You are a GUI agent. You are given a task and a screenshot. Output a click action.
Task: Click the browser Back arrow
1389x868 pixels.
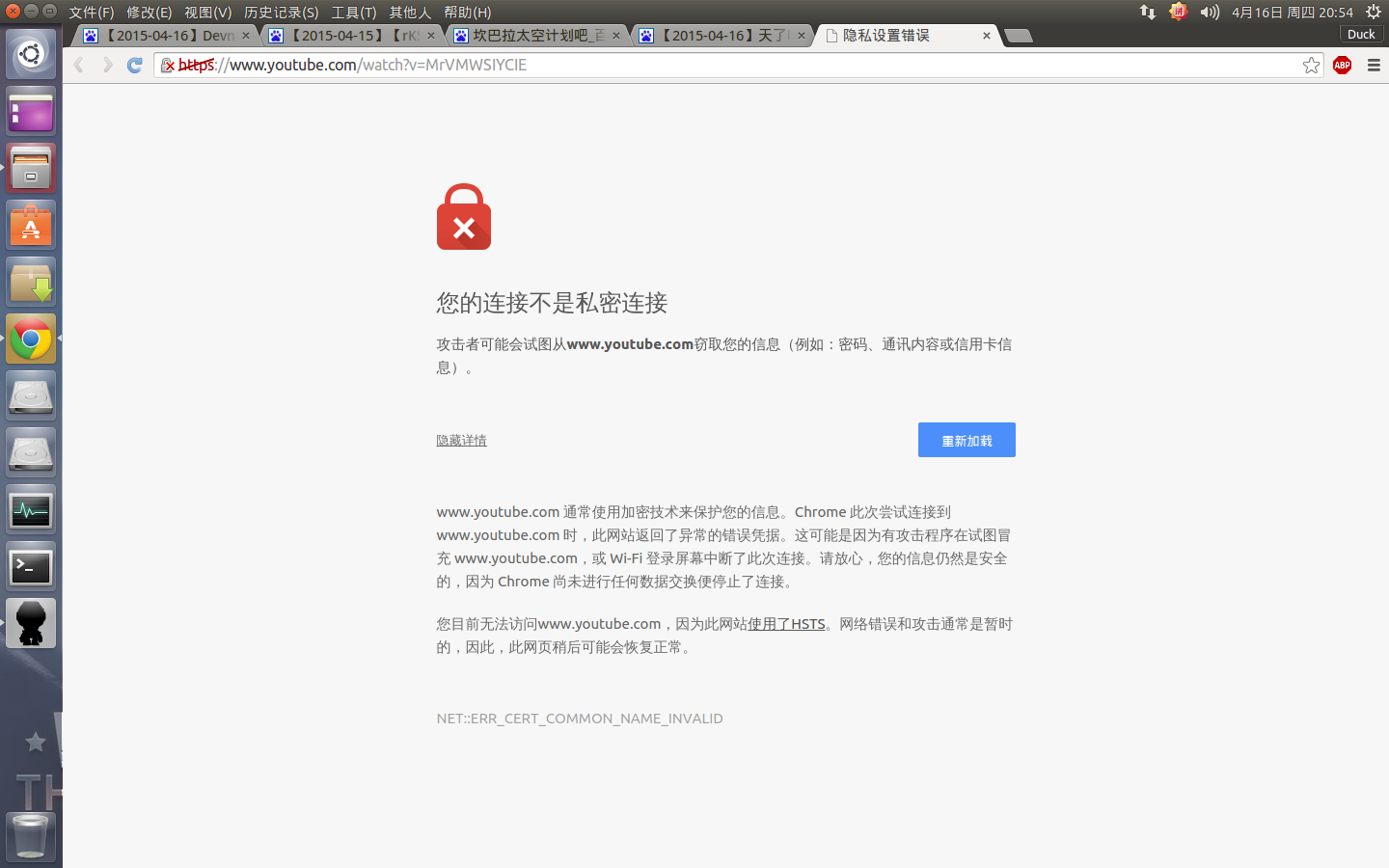click(x=79, y=65)
